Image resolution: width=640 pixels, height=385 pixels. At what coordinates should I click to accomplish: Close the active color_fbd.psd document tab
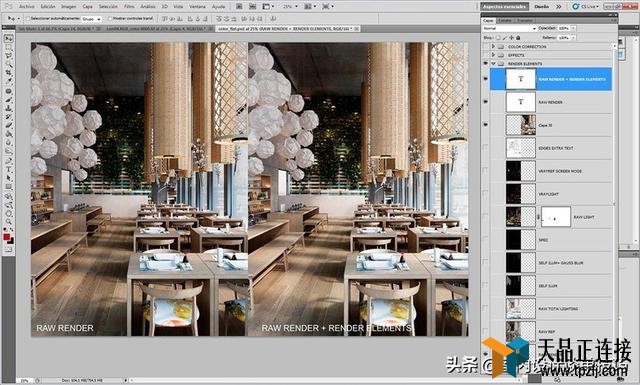356,29
